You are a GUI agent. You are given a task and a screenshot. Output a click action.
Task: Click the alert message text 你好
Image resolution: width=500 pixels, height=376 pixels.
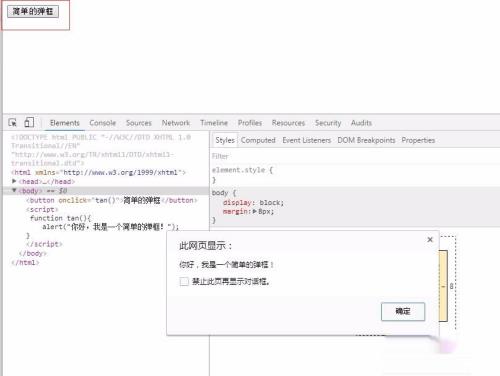pyautogui.click(x=226, y=265)
